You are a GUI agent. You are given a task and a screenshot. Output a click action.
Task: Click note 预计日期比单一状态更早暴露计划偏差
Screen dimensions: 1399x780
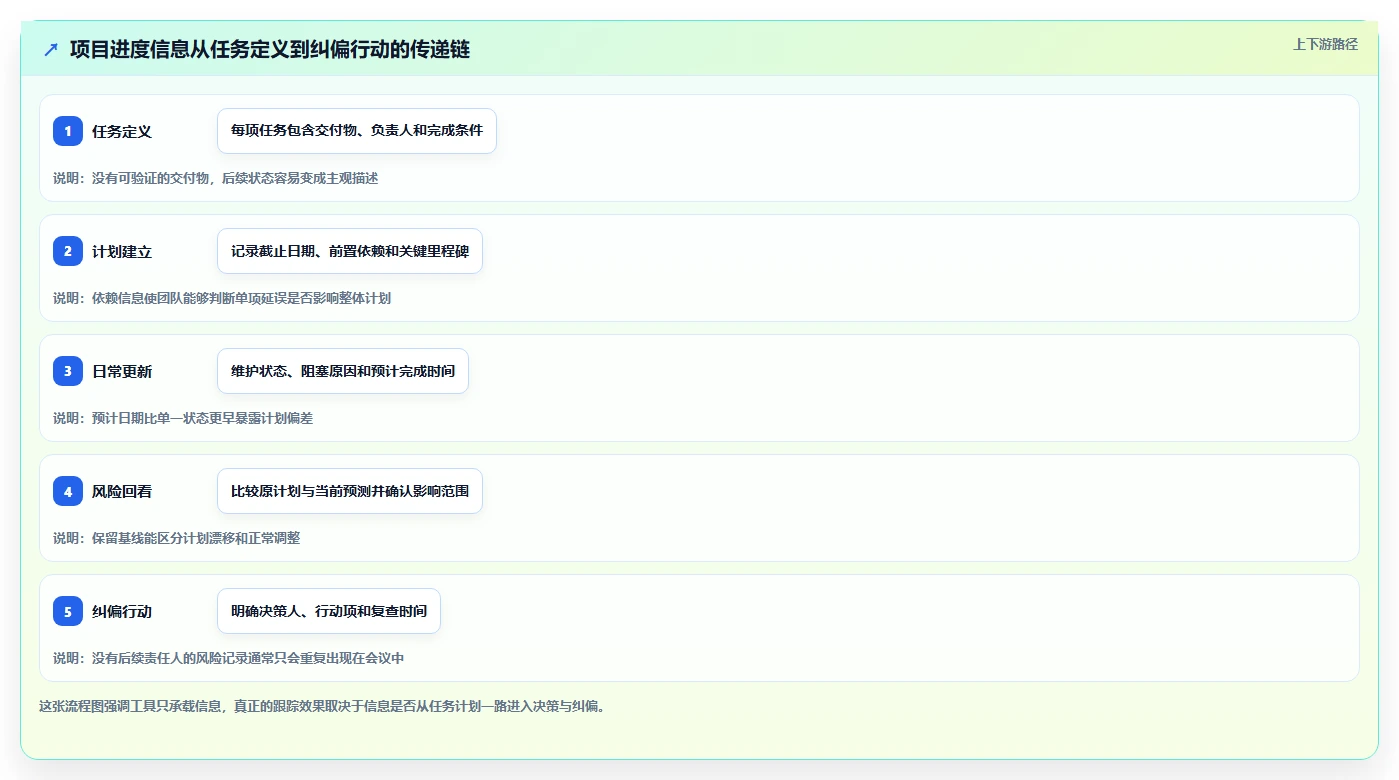pos(183,418)
